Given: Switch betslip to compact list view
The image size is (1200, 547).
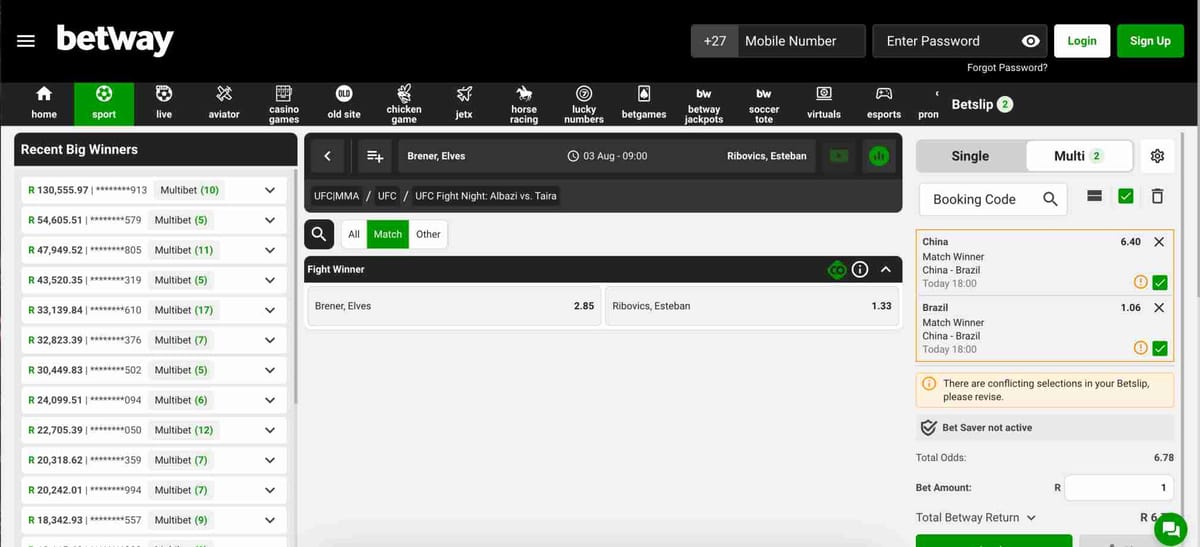Looking at the screenshot, I should (x=1094, y=197).
